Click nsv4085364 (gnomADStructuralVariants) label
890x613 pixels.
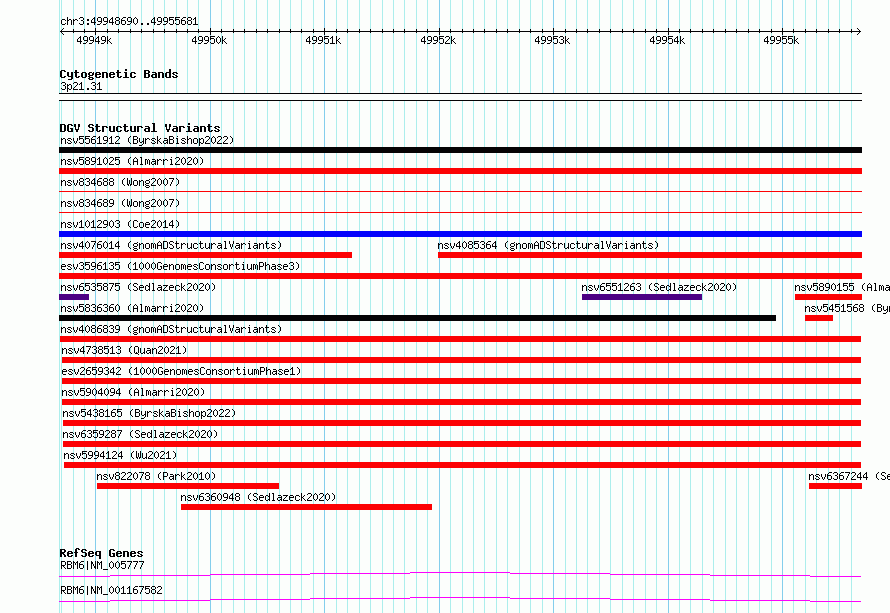[548, 245]
